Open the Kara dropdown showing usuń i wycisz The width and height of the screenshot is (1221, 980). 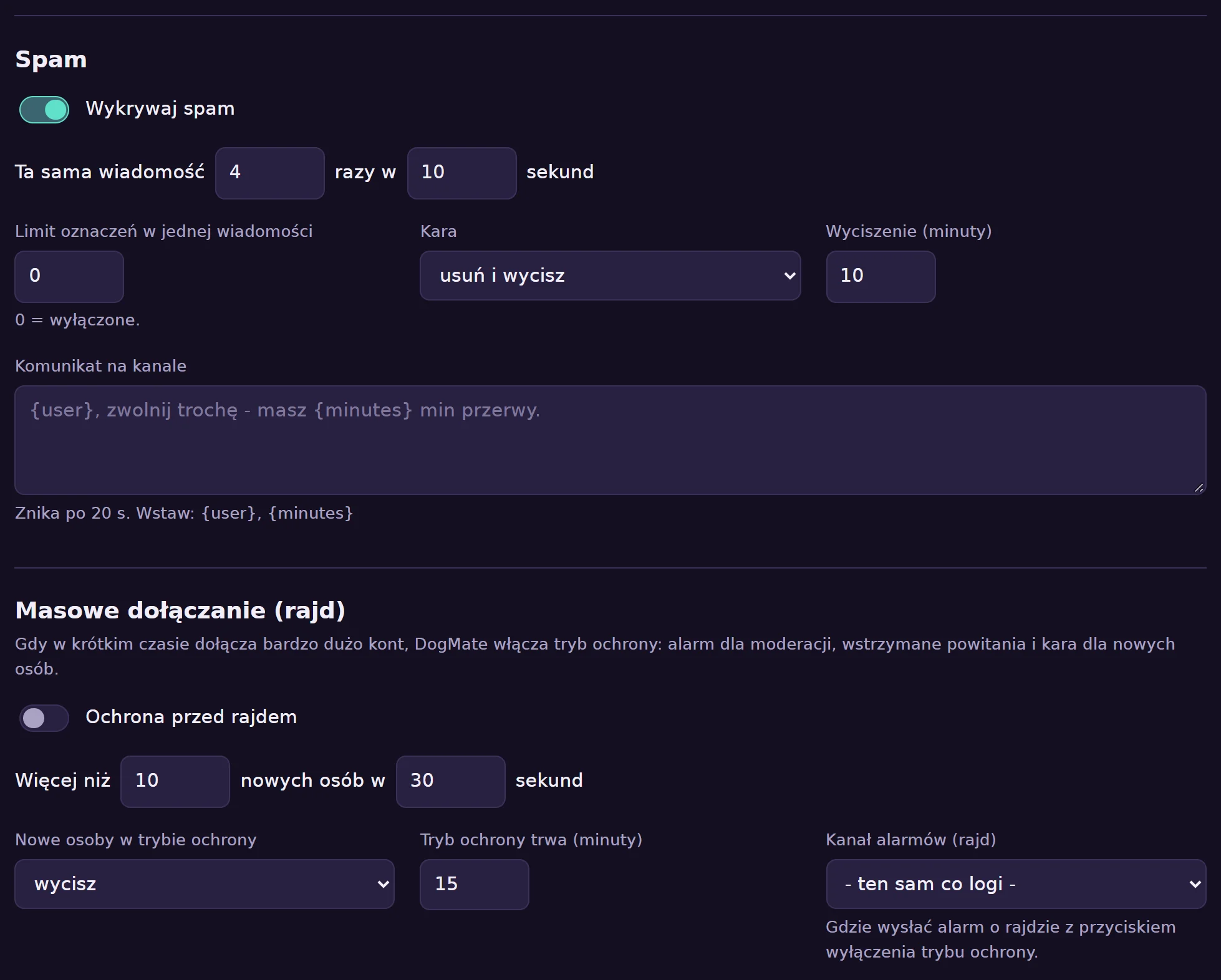click(610, 276)
